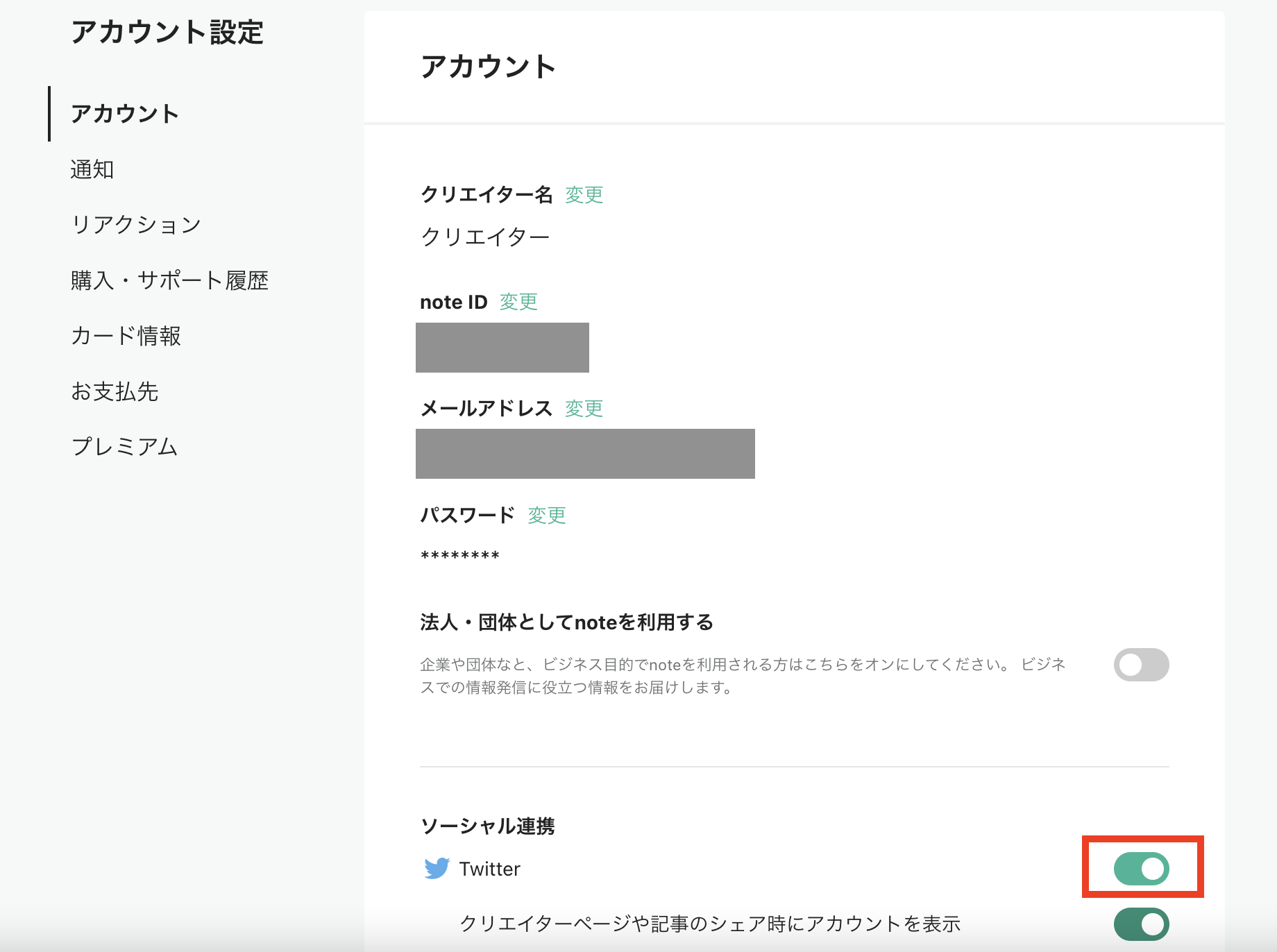Image resolution: width=1277 pixels, height=952 pixels.
Task: Click the Twitter bird icon
Action: click(x=437, y=868)
